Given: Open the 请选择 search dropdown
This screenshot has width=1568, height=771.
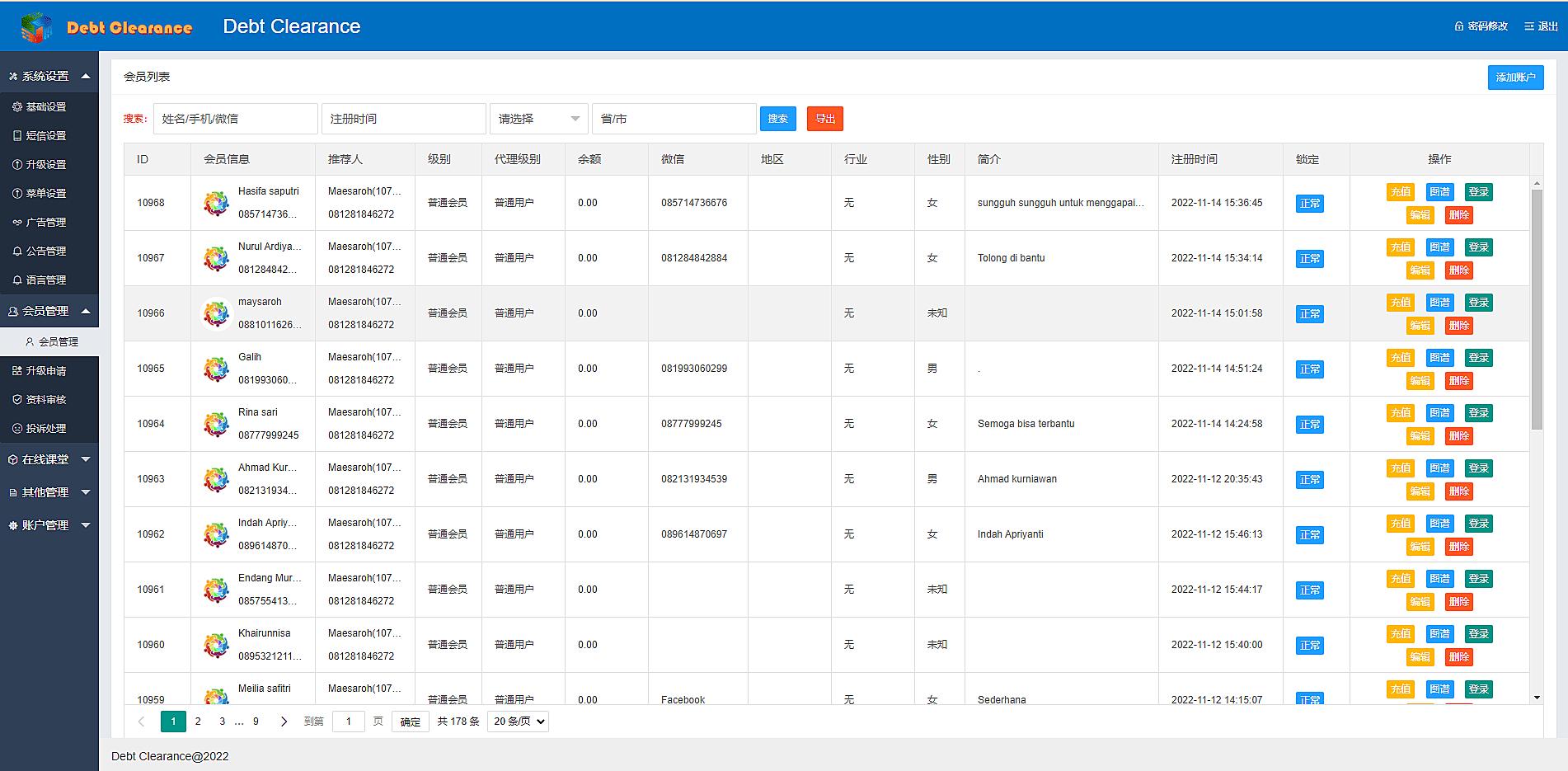Looking at the screenshot, I should point(538,119).
